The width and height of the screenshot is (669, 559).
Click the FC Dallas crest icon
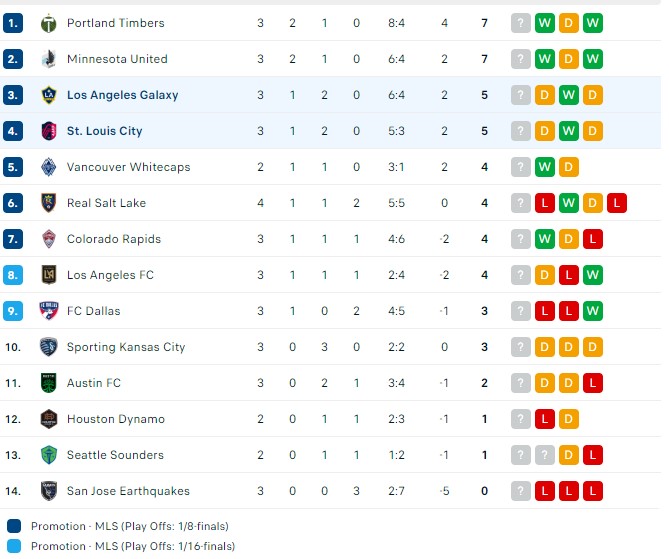coord(49,311)
